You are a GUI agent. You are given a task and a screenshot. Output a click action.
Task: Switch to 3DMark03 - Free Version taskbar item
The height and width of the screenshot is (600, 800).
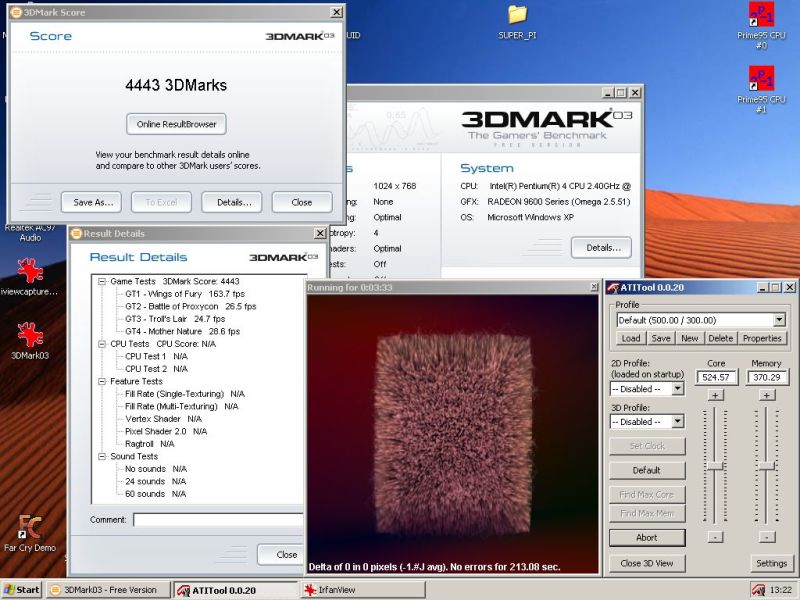coord(108,590)
